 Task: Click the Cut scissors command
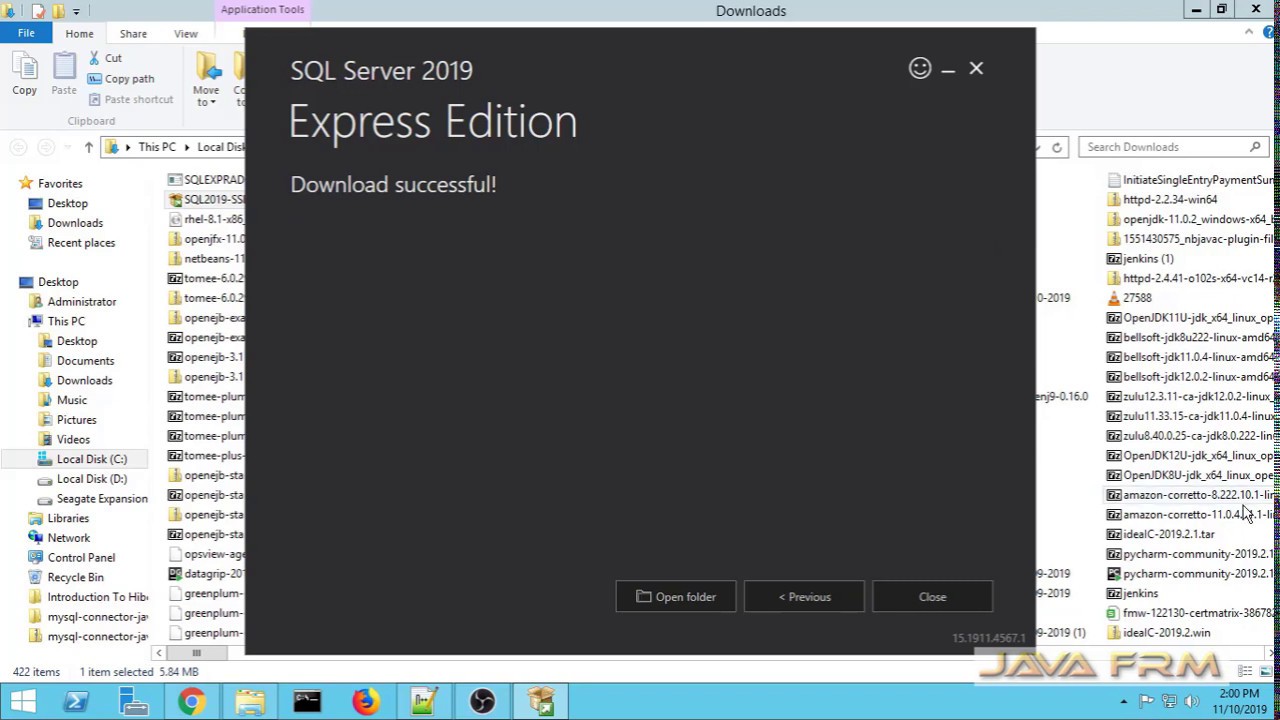pyautogui.click(x=104, y=58)
